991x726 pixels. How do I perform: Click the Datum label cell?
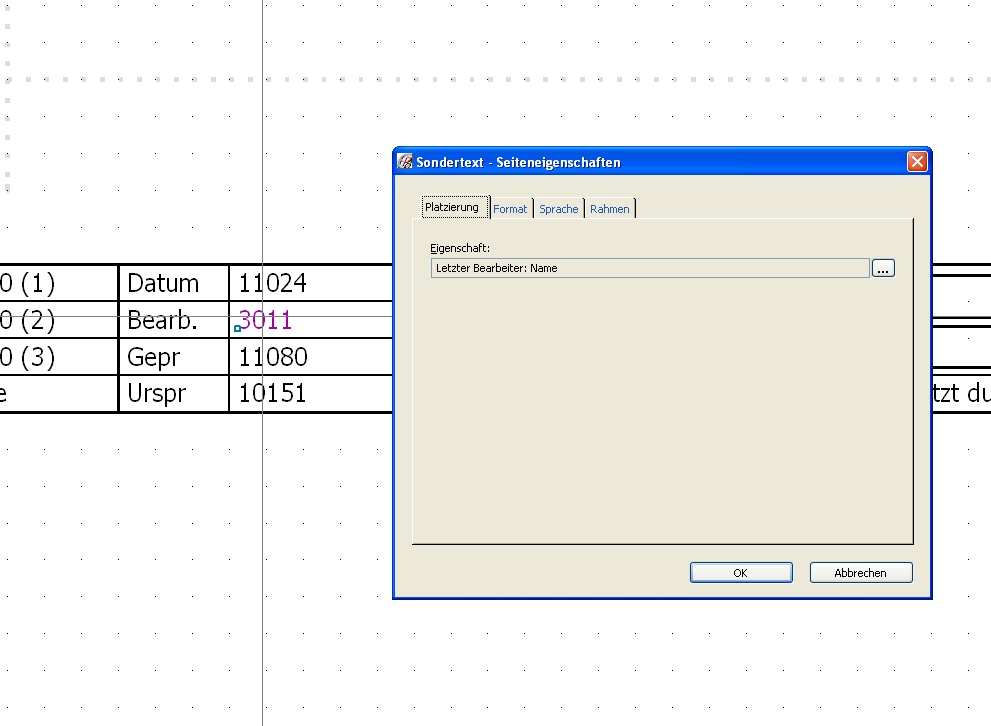pos(163,284)
